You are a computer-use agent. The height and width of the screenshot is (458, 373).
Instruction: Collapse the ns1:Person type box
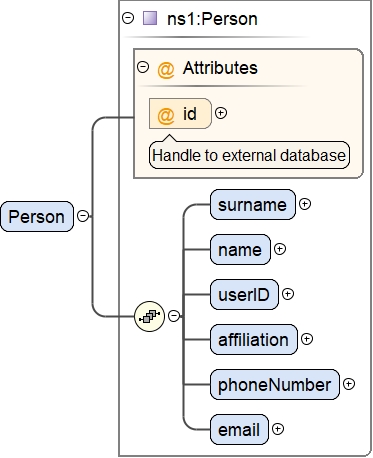pyautogui.click(x=128, y=18)
